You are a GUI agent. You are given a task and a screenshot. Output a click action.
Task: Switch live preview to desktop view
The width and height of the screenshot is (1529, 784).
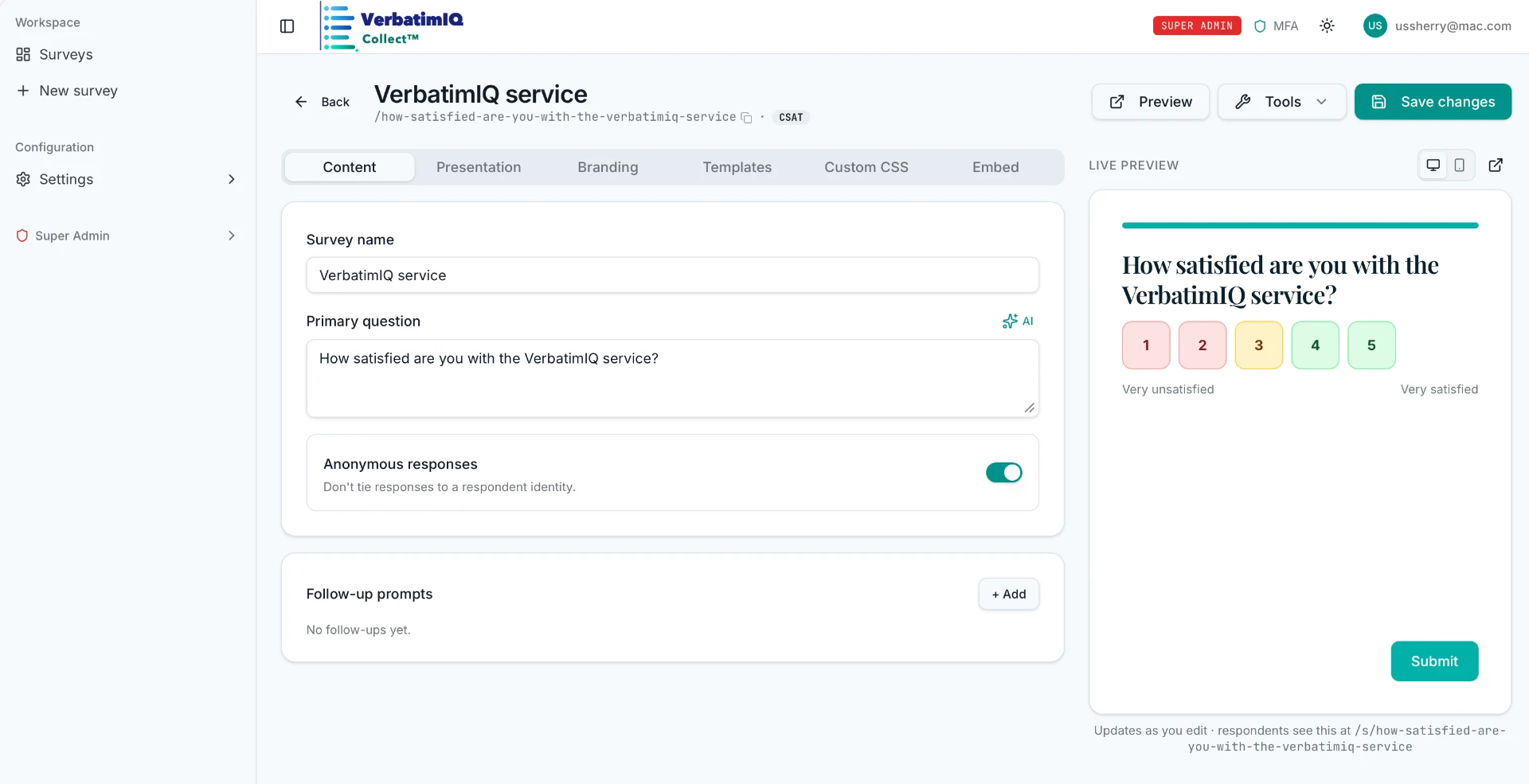tap(1433, 165)
